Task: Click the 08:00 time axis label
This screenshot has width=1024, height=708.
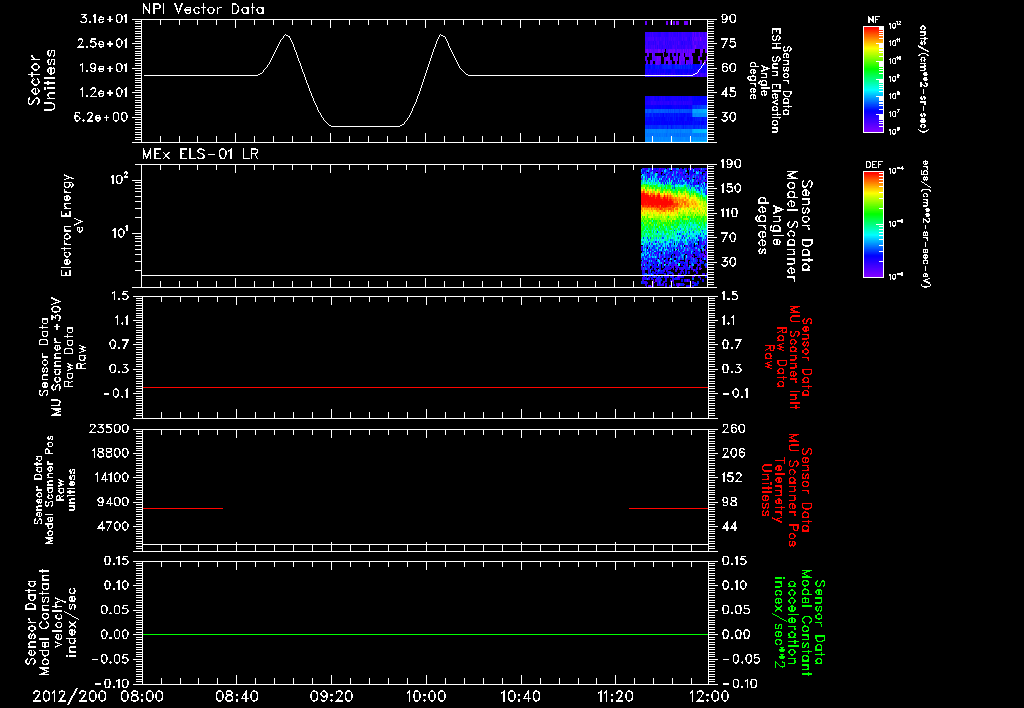Action: click(142, 696)
